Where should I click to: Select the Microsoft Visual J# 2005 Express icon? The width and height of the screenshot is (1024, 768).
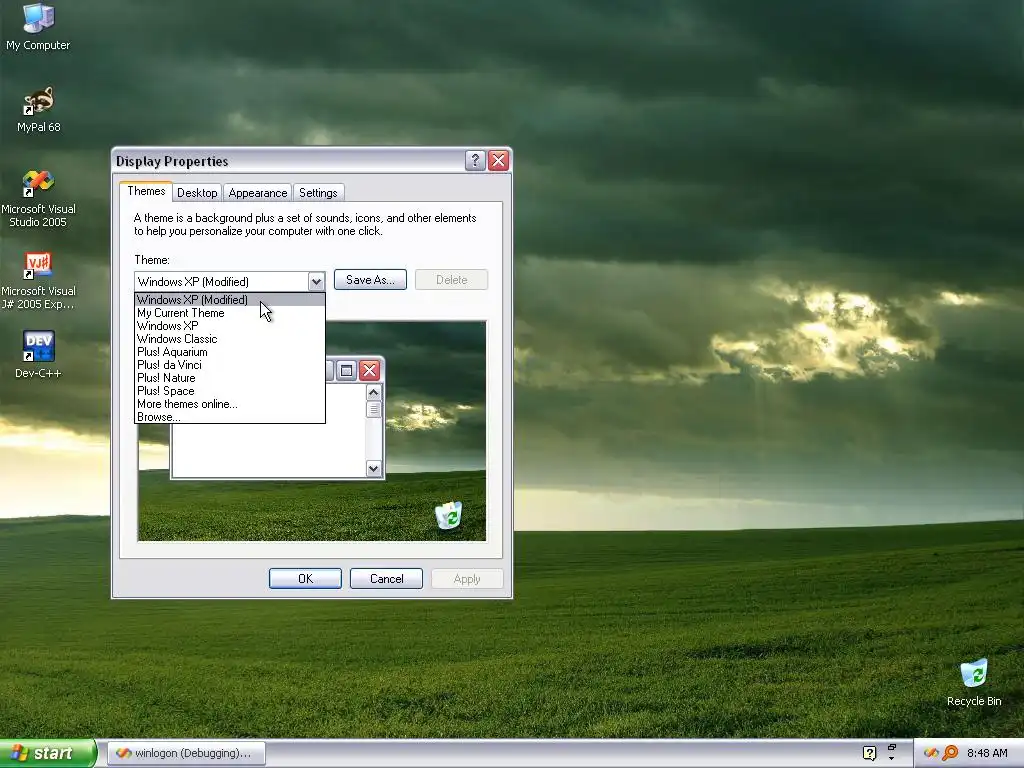click(x=38, y=281)
